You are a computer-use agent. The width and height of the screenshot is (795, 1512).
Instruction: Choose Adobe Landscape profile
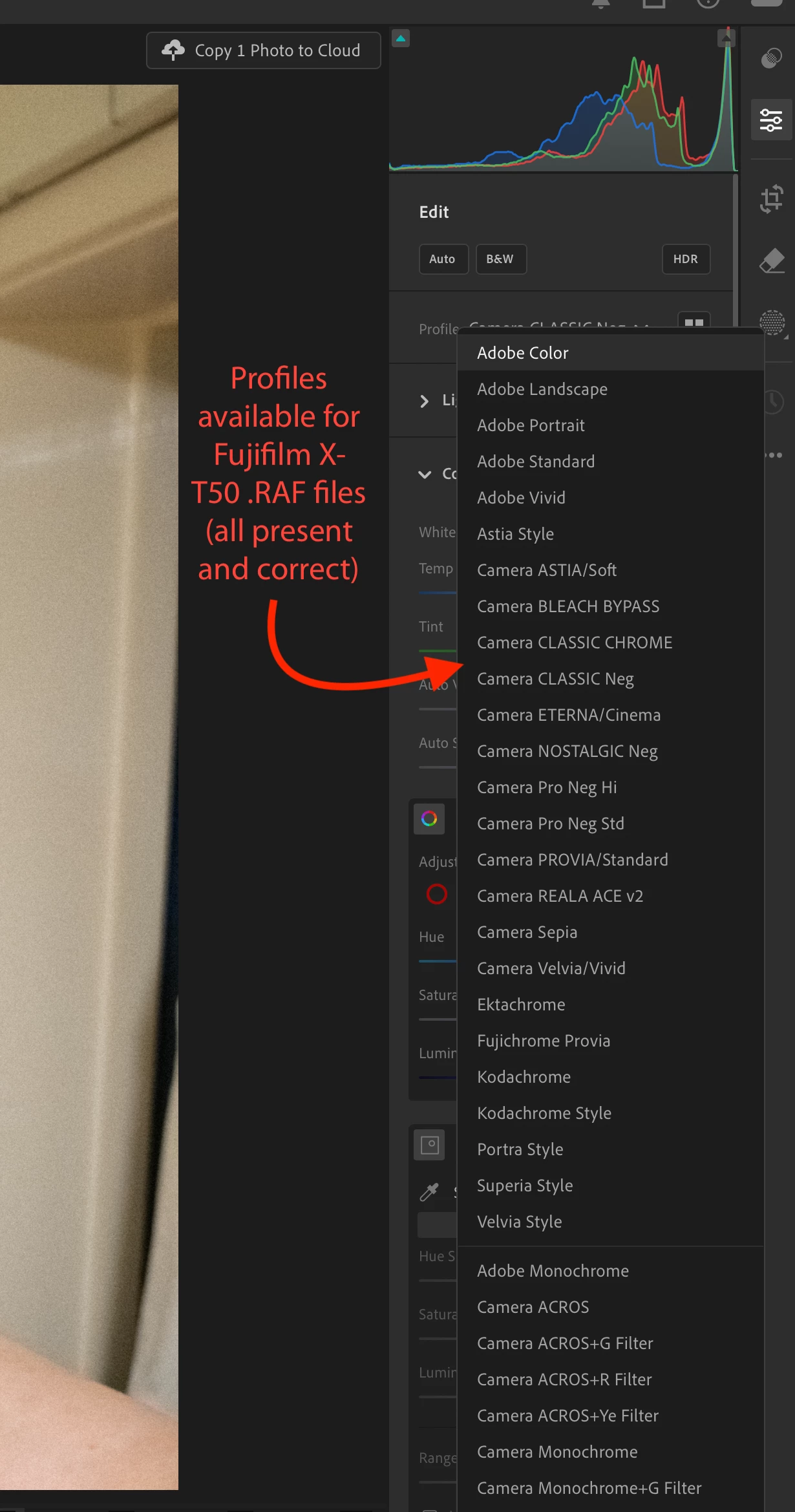pyautogui.click(x=611, y=389)
